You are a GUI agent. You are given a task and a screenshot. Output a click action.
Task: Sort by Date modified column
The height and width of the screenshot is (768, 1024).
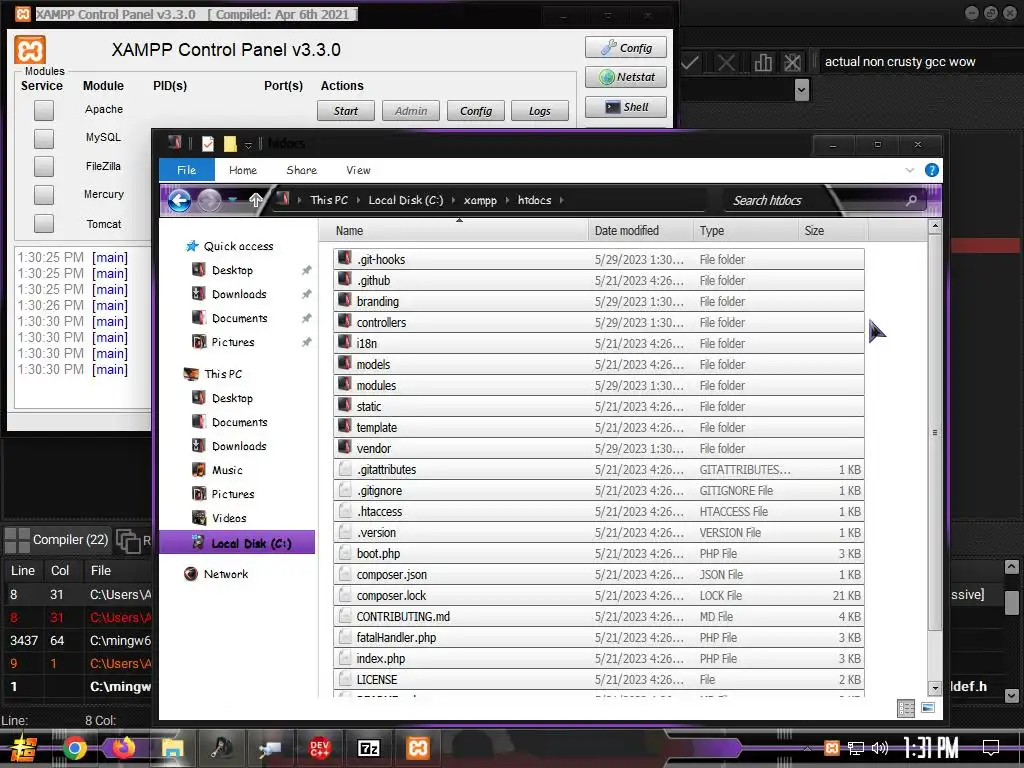coord(641,231)
